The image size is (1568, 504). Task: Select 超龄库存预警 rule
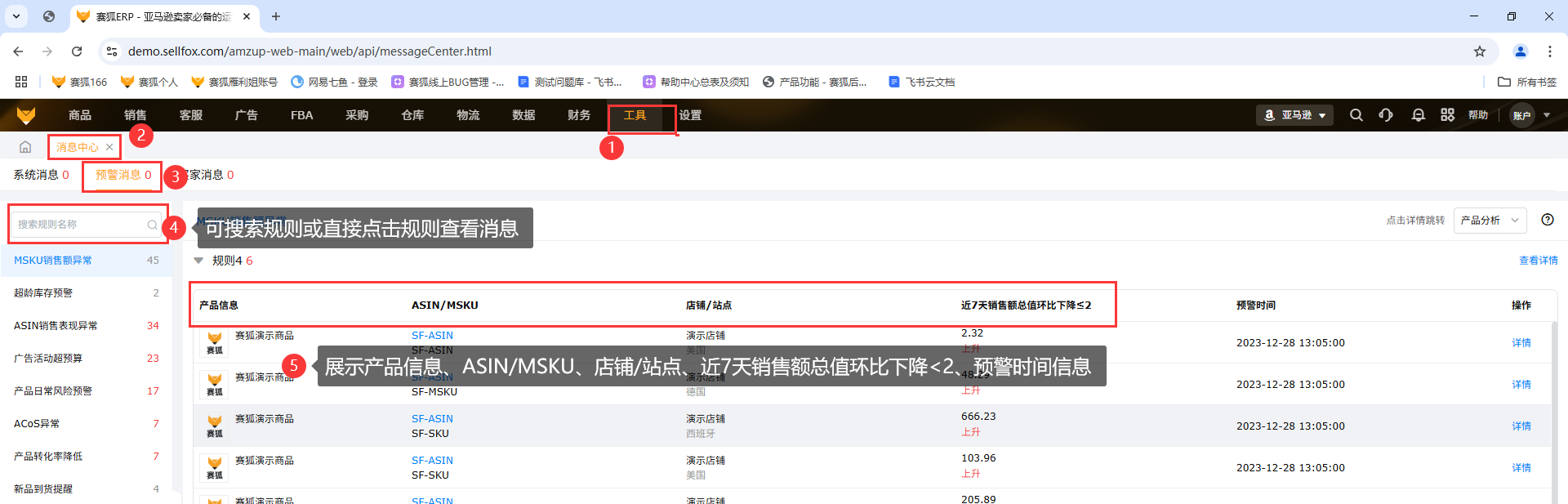coord(86,293)
